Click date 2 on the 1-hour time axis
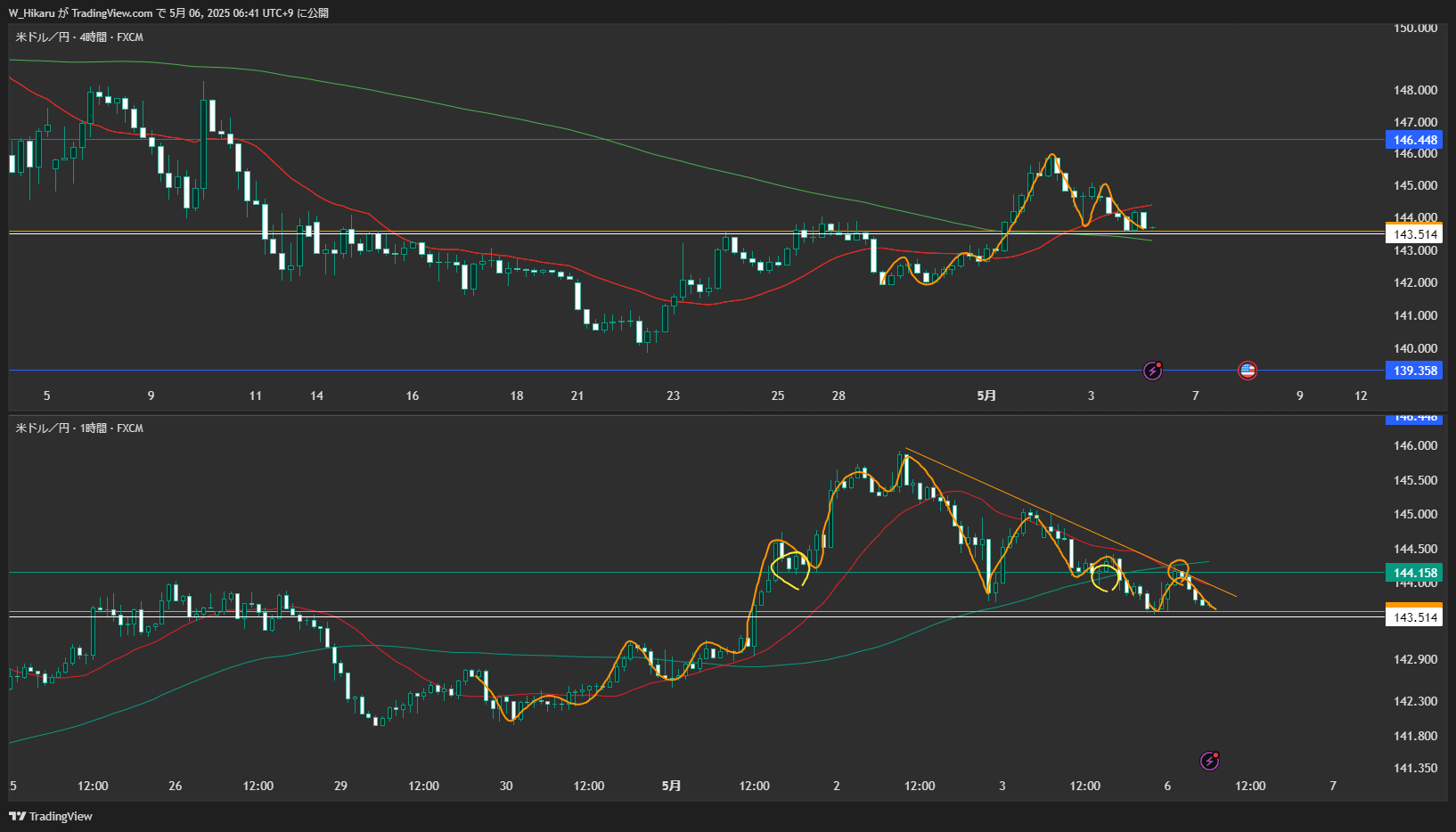Viewport: 1456px width, 832px height. click(x=837, y=786)
